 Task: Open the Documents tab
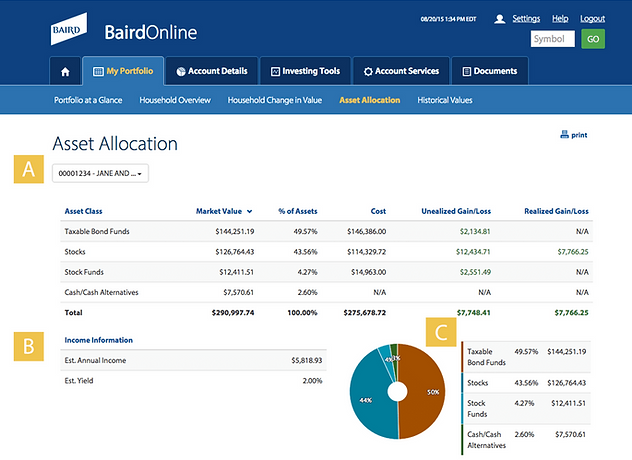tap(490, 71)
